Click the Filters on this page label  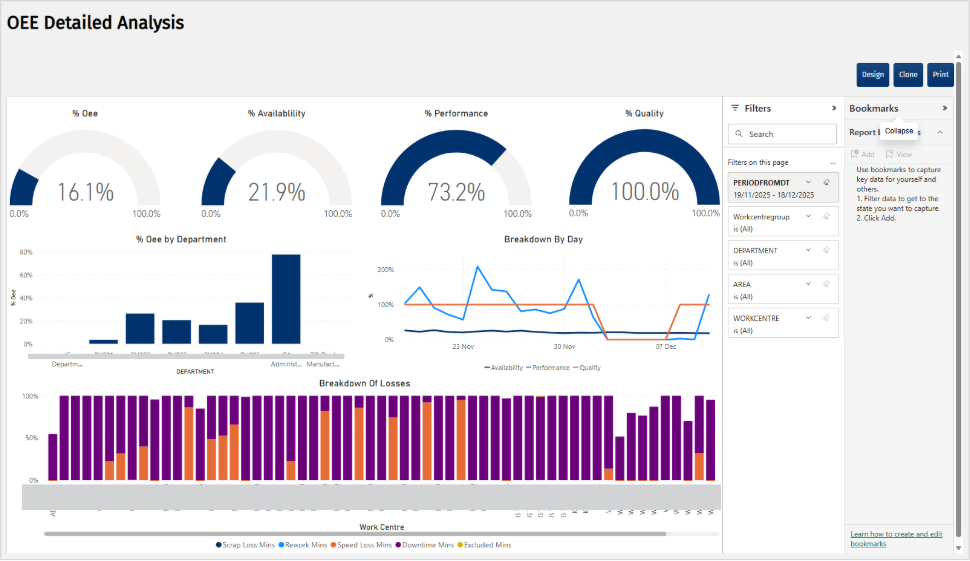[x=758, y=163]
